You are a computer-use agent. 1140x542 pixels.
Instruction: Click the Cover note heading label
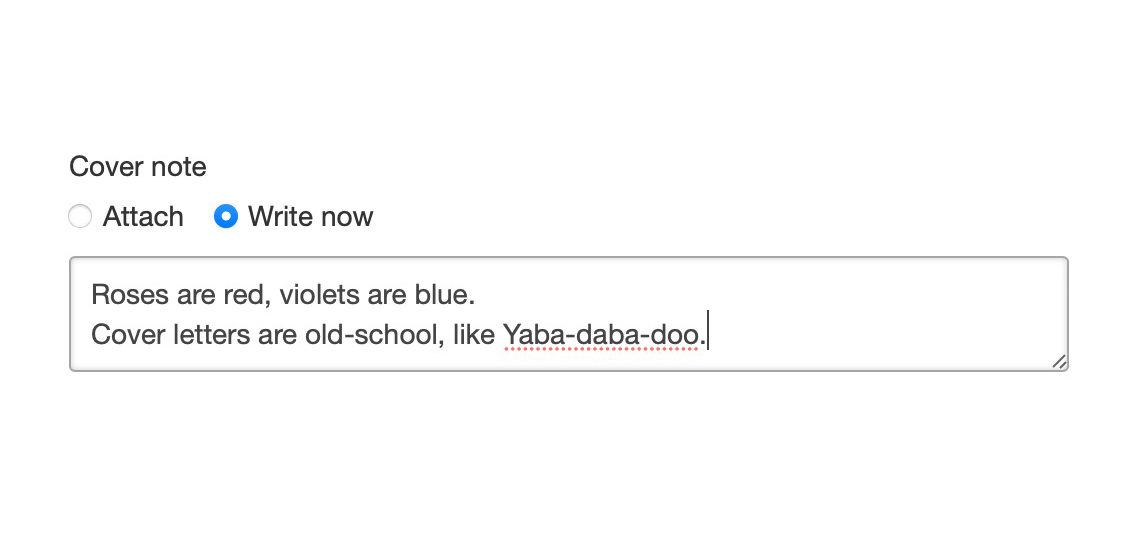click(x=138, y=167)
